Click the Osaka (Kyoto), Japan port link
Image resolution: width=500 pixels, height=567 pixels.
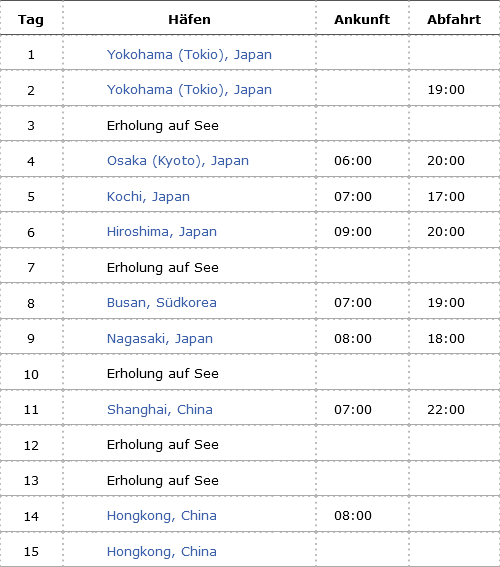pyautogui.click(x=178, y=161)
